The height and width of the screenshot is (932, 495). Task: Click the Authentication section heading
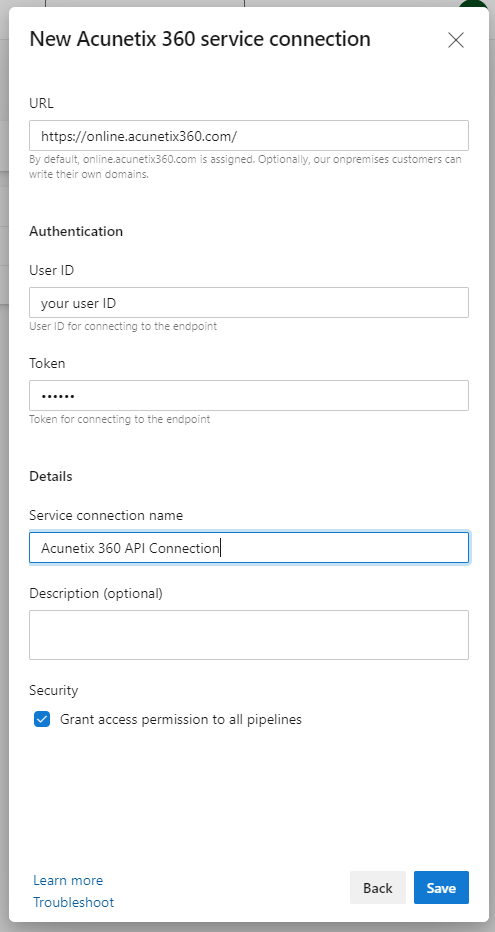click(76, 231)
